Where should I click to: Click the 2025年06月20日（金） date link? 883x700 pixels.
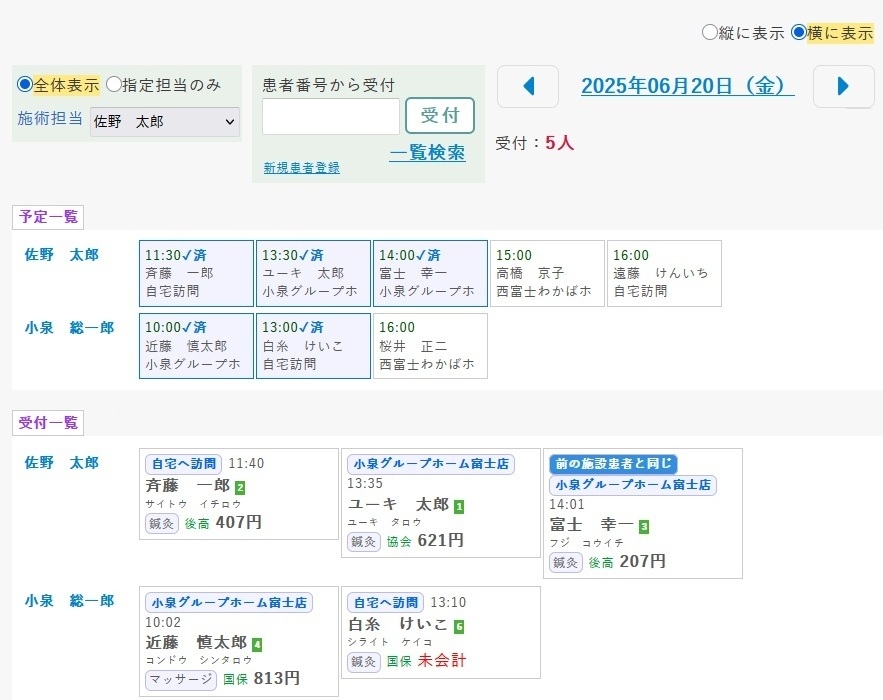click(x=685, y=86)
